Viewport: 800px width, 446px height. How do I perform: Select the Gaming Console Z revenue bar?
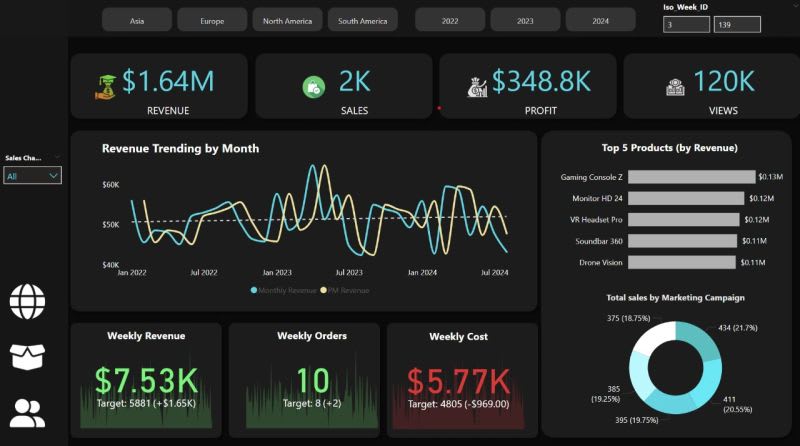click(x=691, y=177)
